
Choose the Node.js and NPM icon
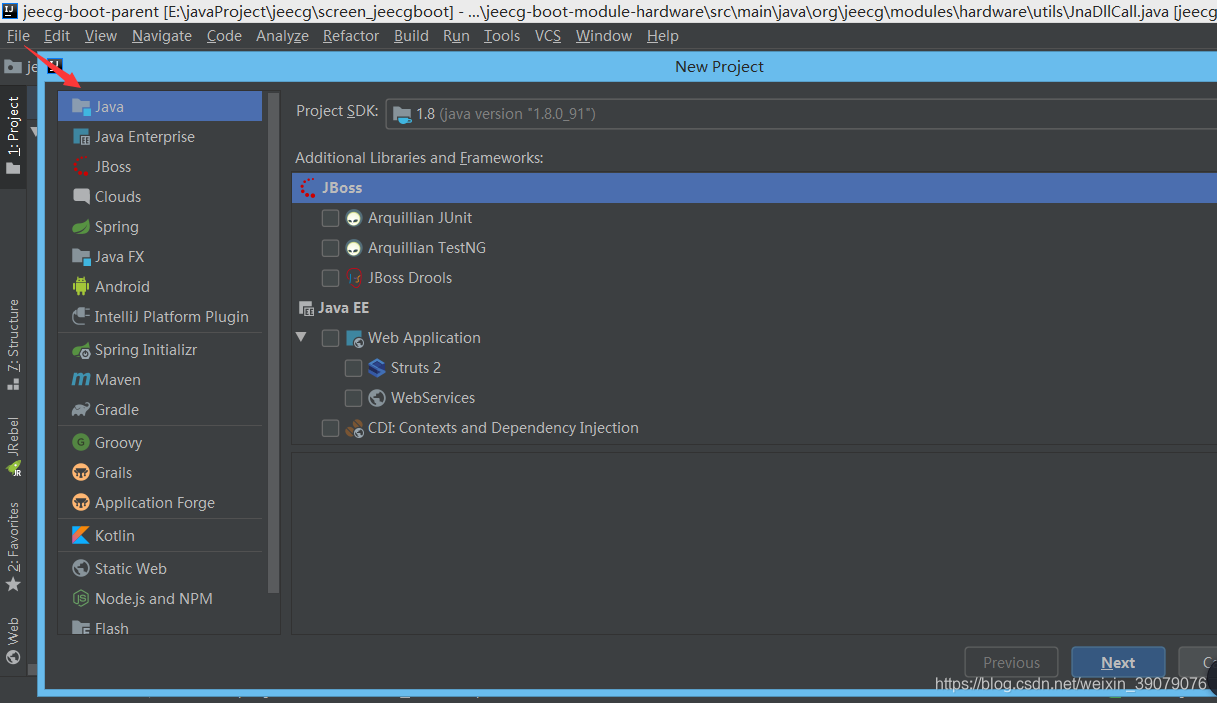81,599
